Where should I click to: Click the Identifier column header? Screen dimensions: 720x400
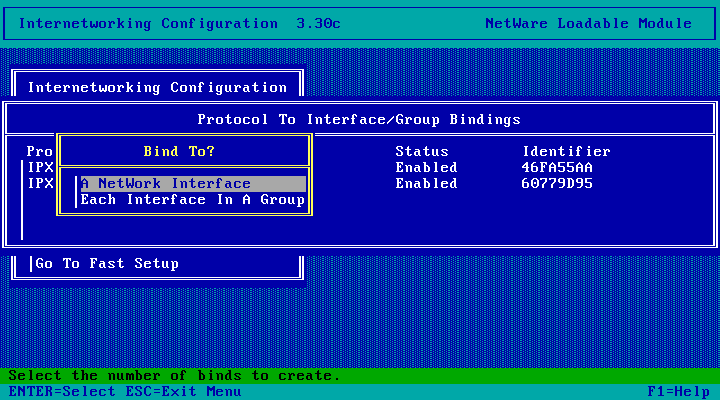click(566, 152)
